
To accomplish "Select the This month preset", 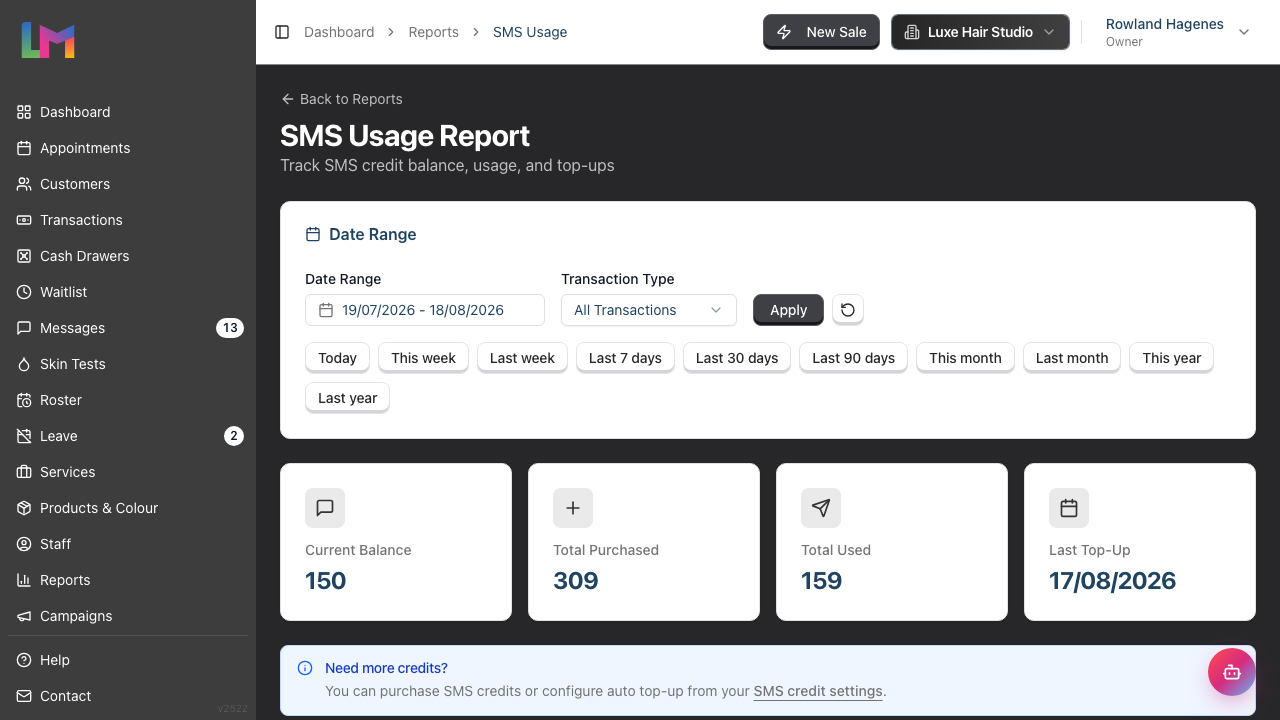I will pos(965,358).
